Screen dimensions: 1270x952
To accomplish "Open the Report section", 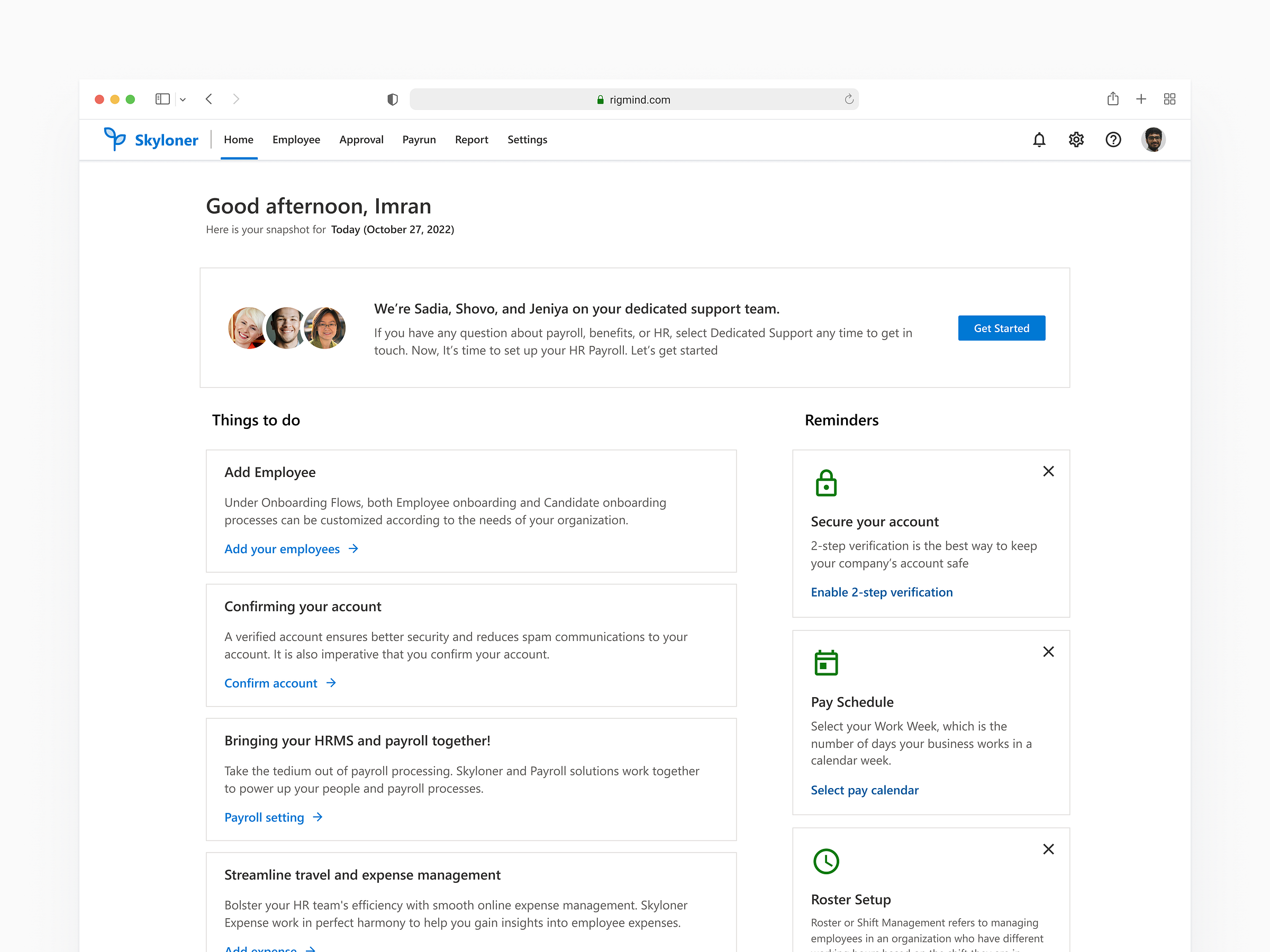I will pos(471,140).
